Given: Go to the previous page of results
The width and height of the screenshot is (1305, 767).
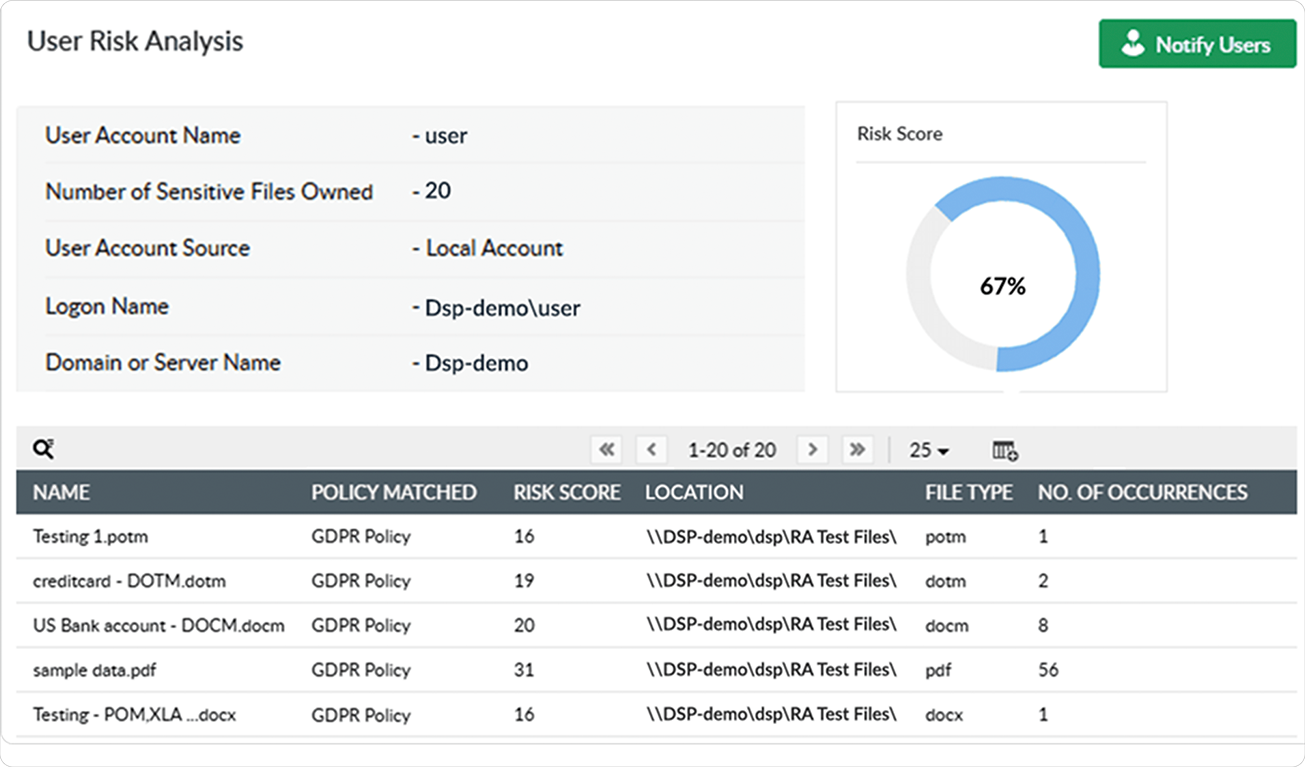Looking at the screenshot, I should point(651,450).
